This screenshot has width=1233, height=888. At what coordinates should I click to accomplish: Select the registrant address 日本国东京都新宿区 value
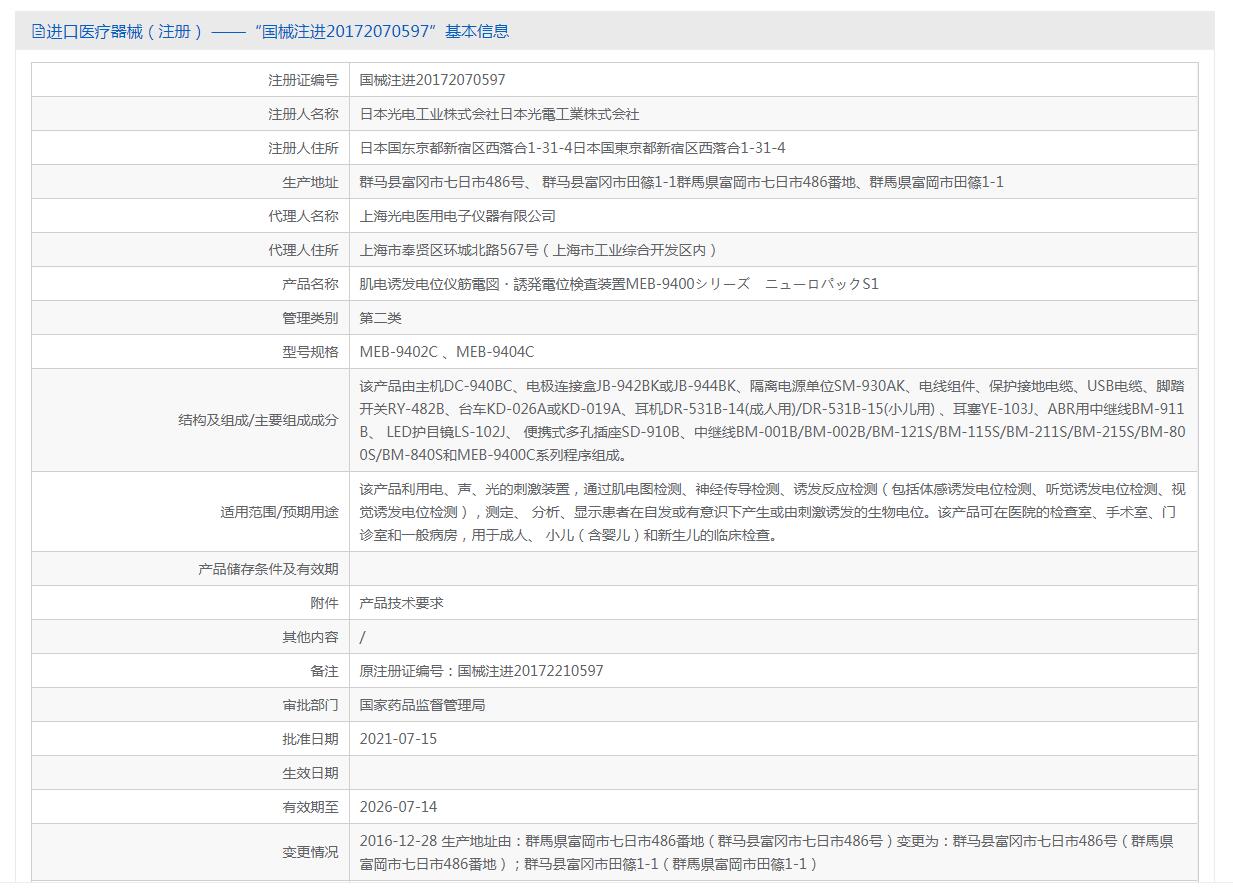click(572, 148)
